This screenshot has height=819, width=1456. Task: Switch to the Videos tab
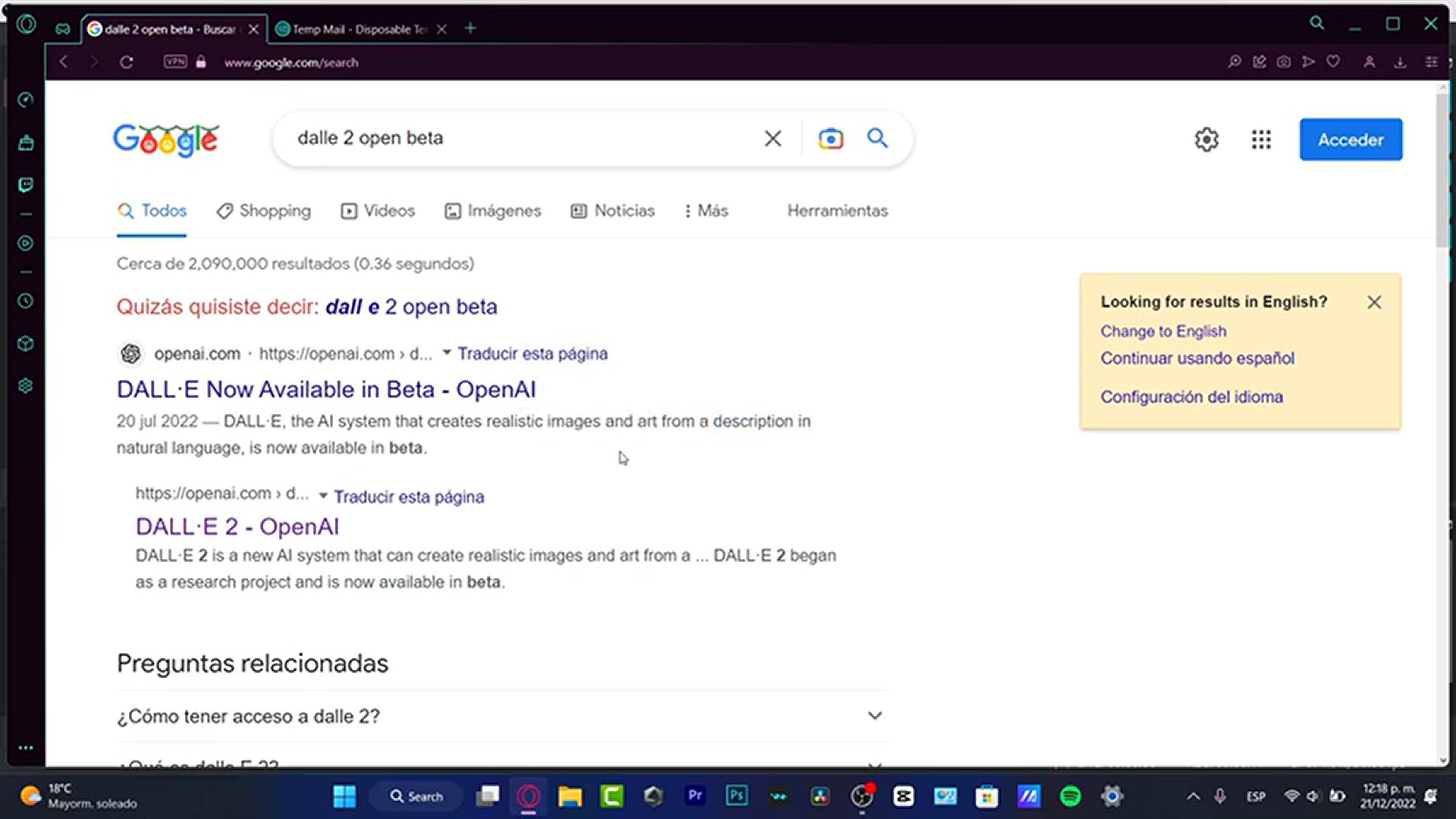378,211
